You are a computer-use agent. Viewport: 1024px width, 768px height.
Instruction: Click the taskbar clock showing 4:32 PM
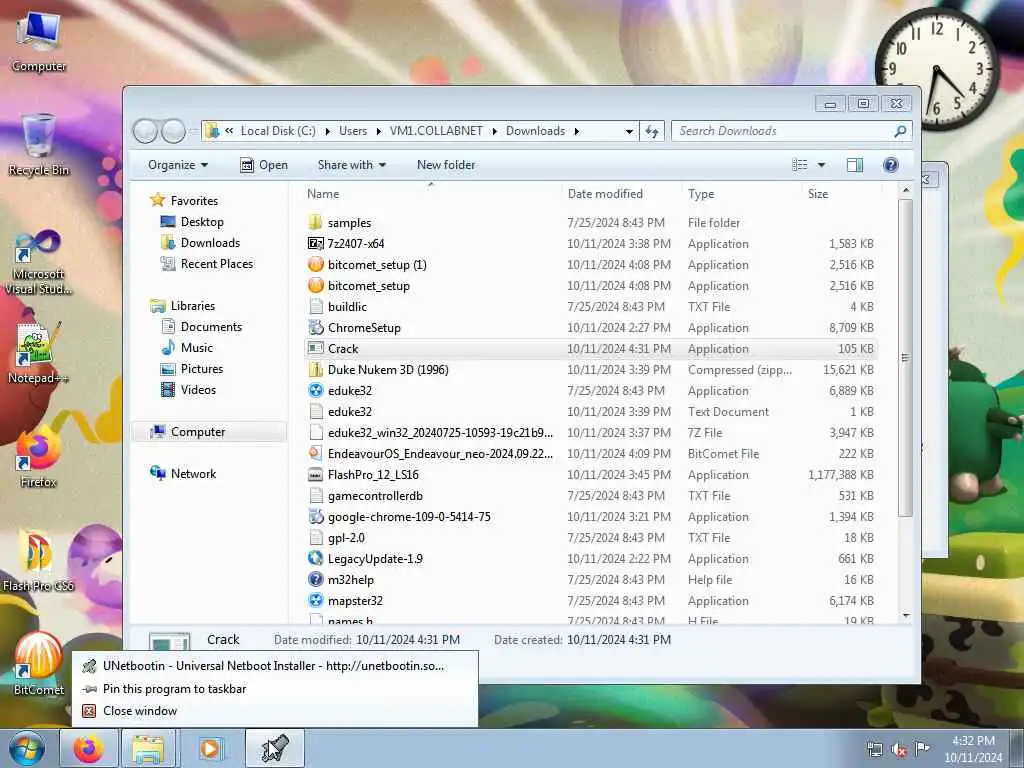(973, 748)
